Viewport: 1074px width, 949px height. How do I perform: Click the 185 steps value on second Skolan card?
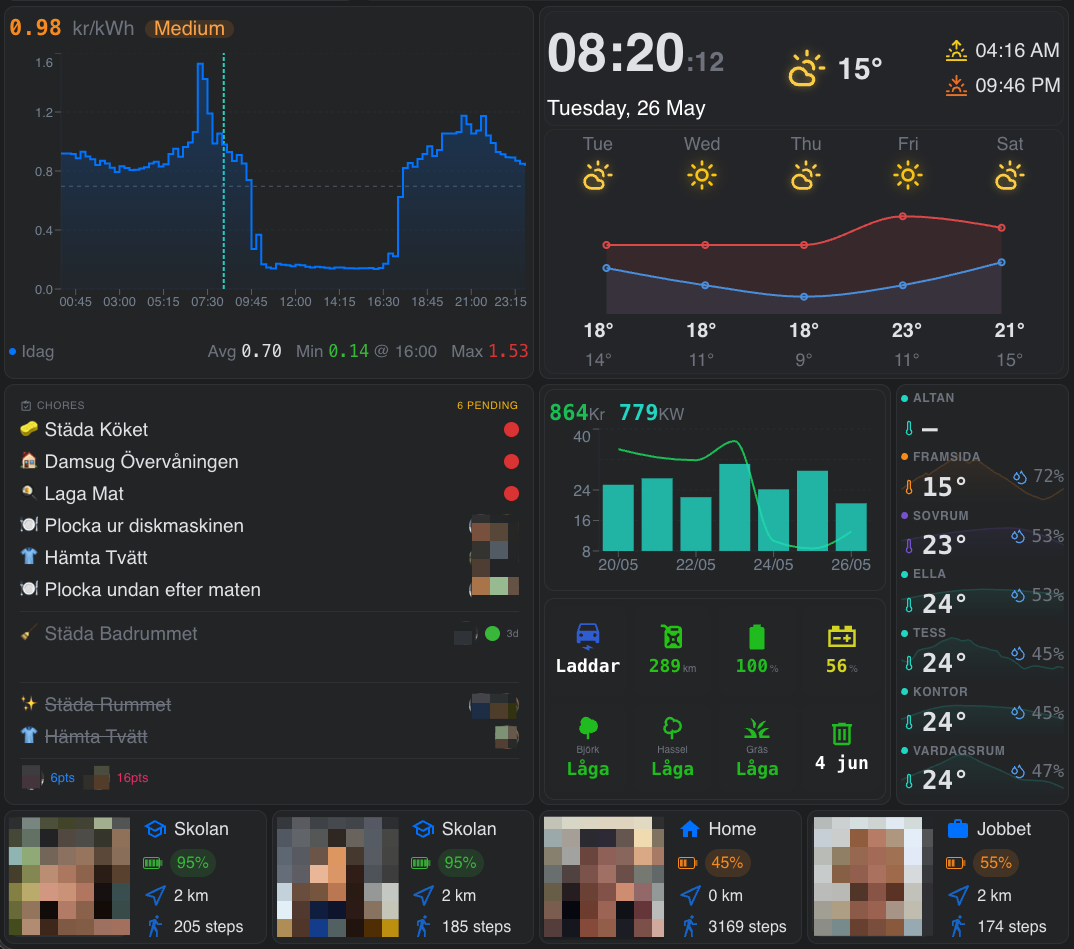[476, 926]
